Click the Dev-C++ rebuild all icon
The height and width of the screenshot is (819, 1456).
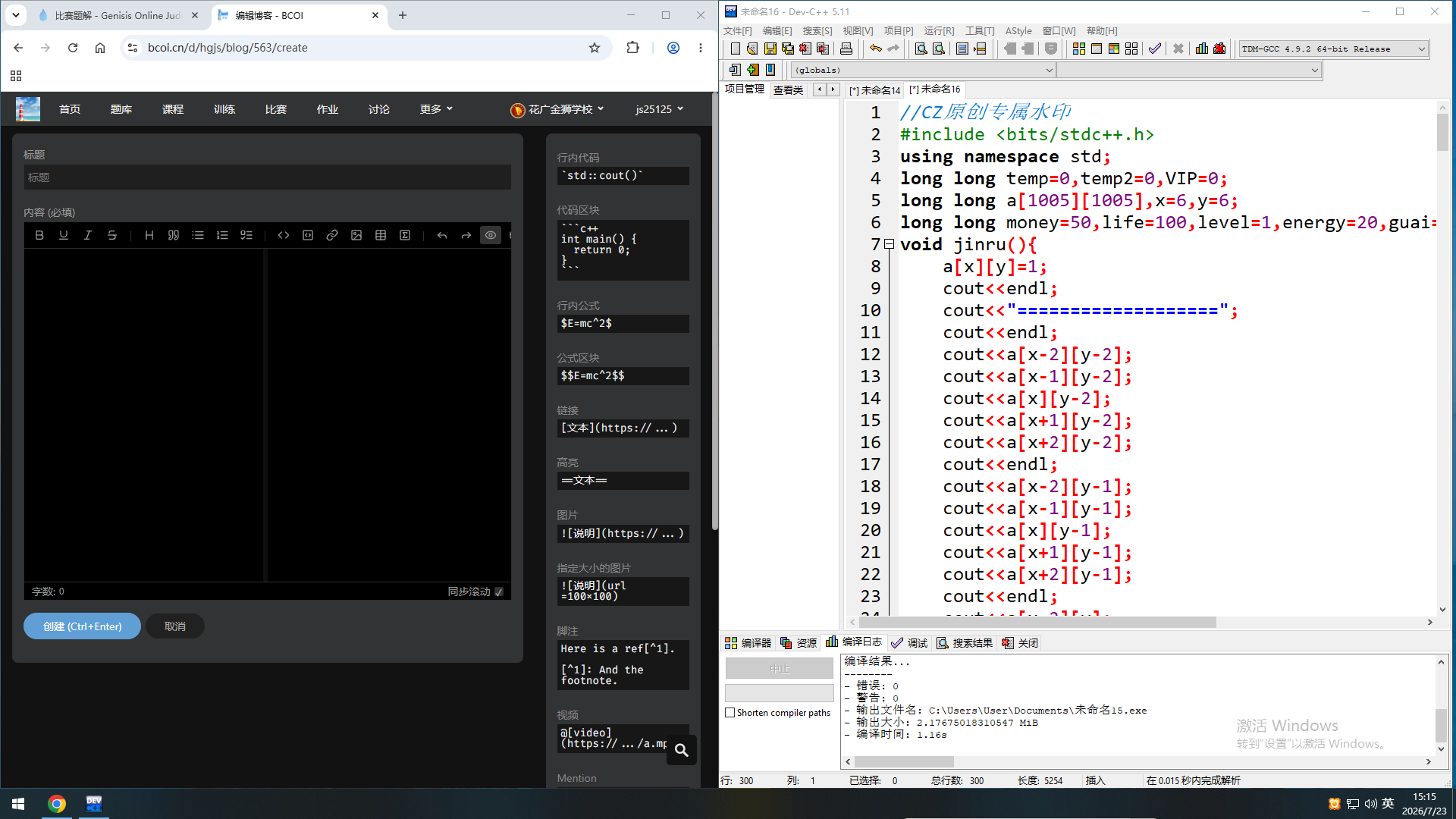(x=1131, y=49)
